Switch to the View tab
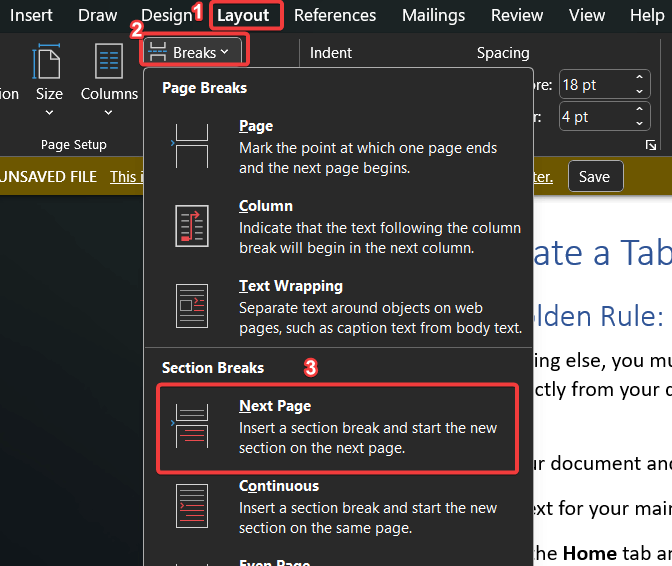 pos(586,15)
